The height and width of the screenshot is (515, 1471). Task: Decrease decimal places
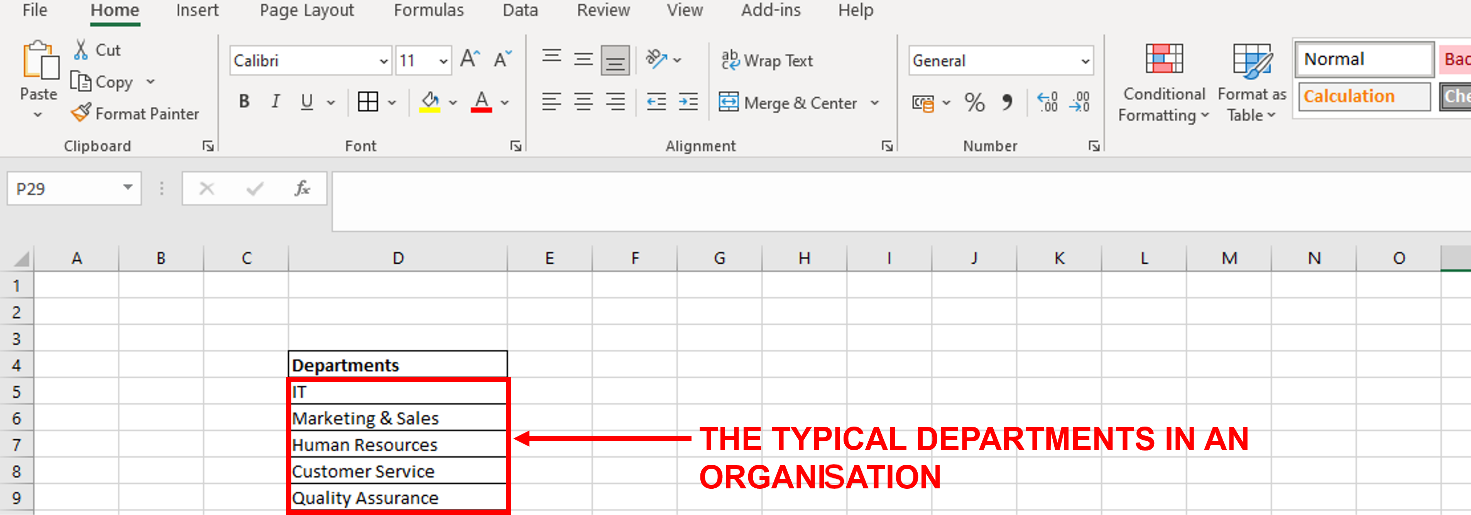[1080, 102]
